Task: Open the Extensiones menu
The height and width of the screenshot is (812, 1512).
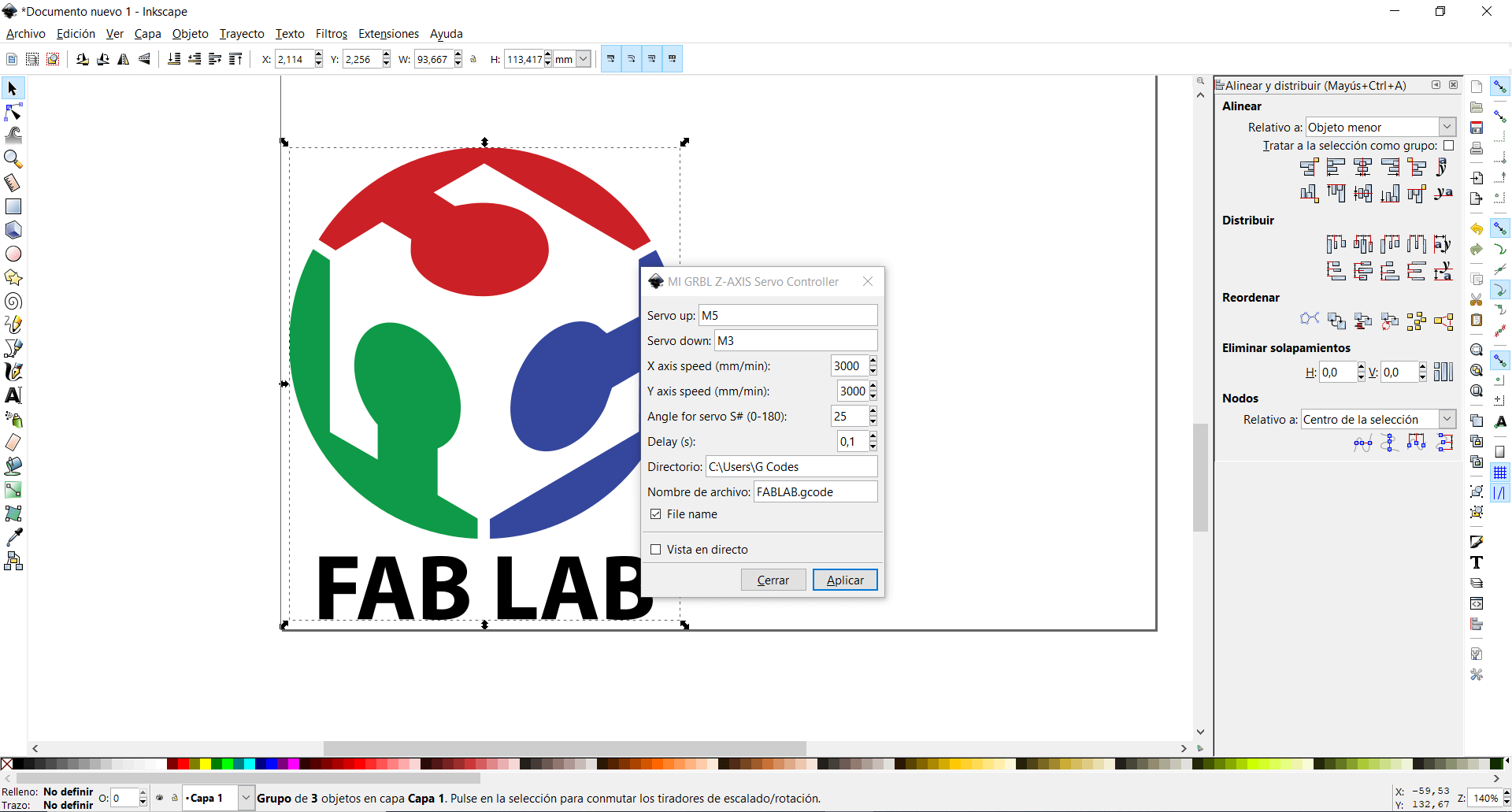Action: pyautogui.click(x=388, y=34)
